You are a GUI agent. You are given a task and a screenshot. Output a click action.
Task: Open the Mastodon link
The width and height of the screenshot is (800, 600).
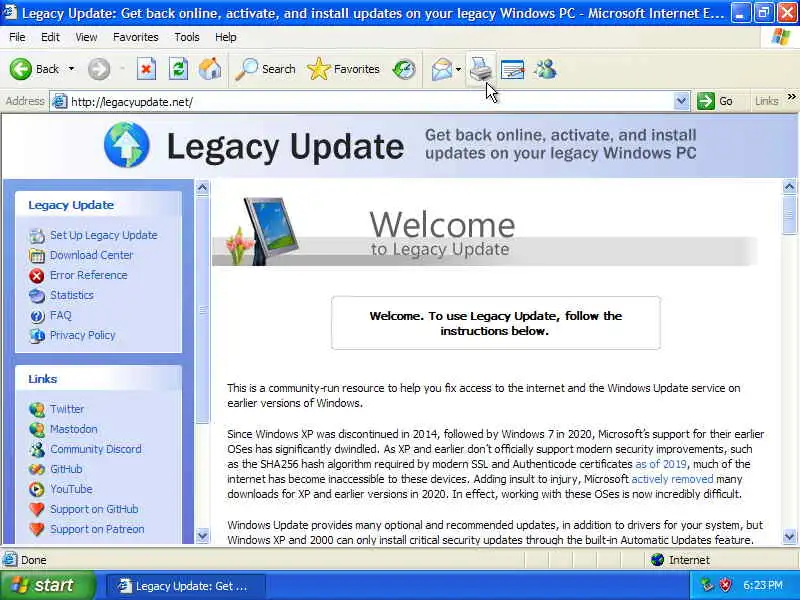pyautogui.click(x=73, y=429)
